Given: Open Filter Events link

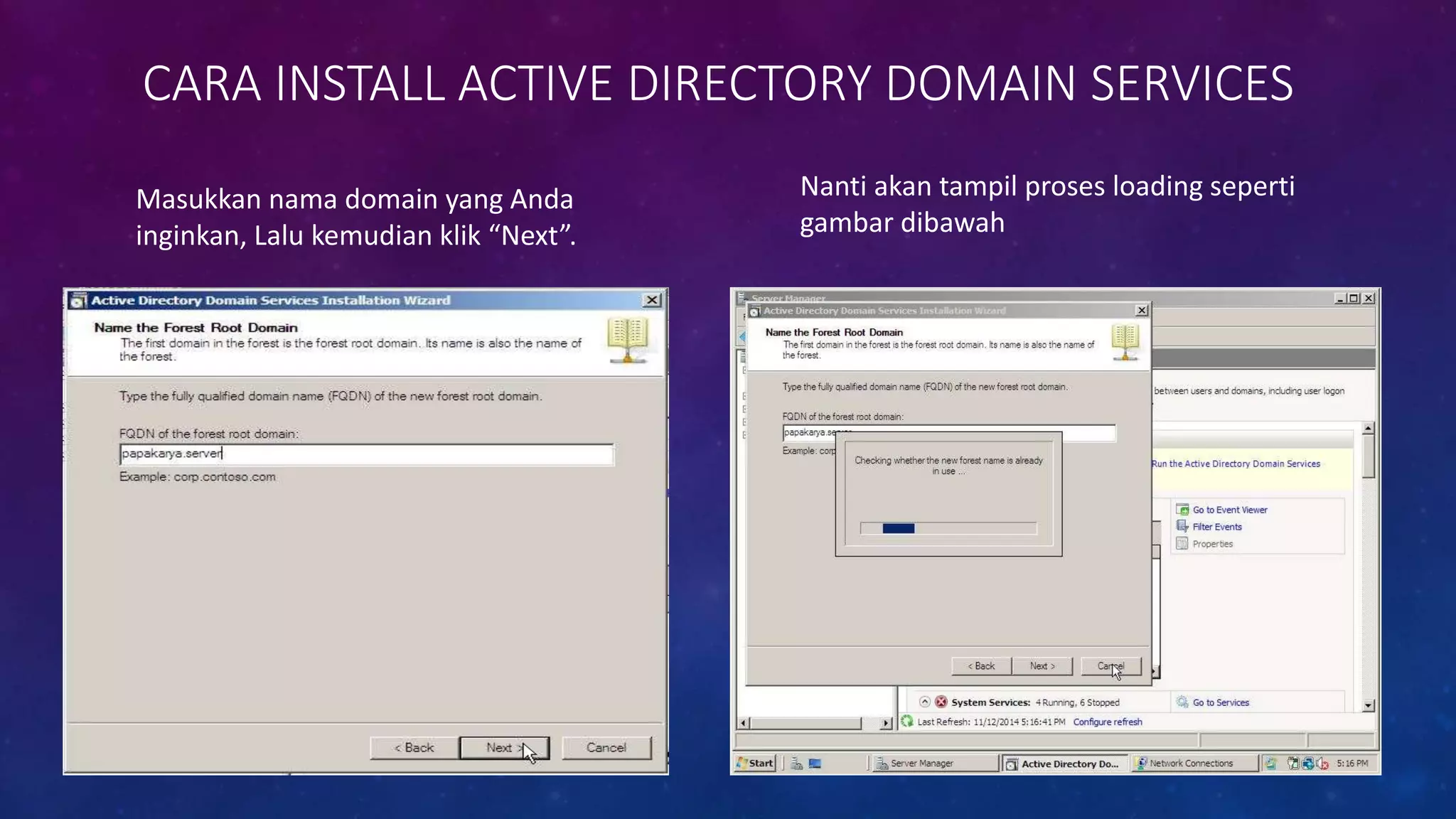Looking at the screenshot, I should click(1217, 527).
